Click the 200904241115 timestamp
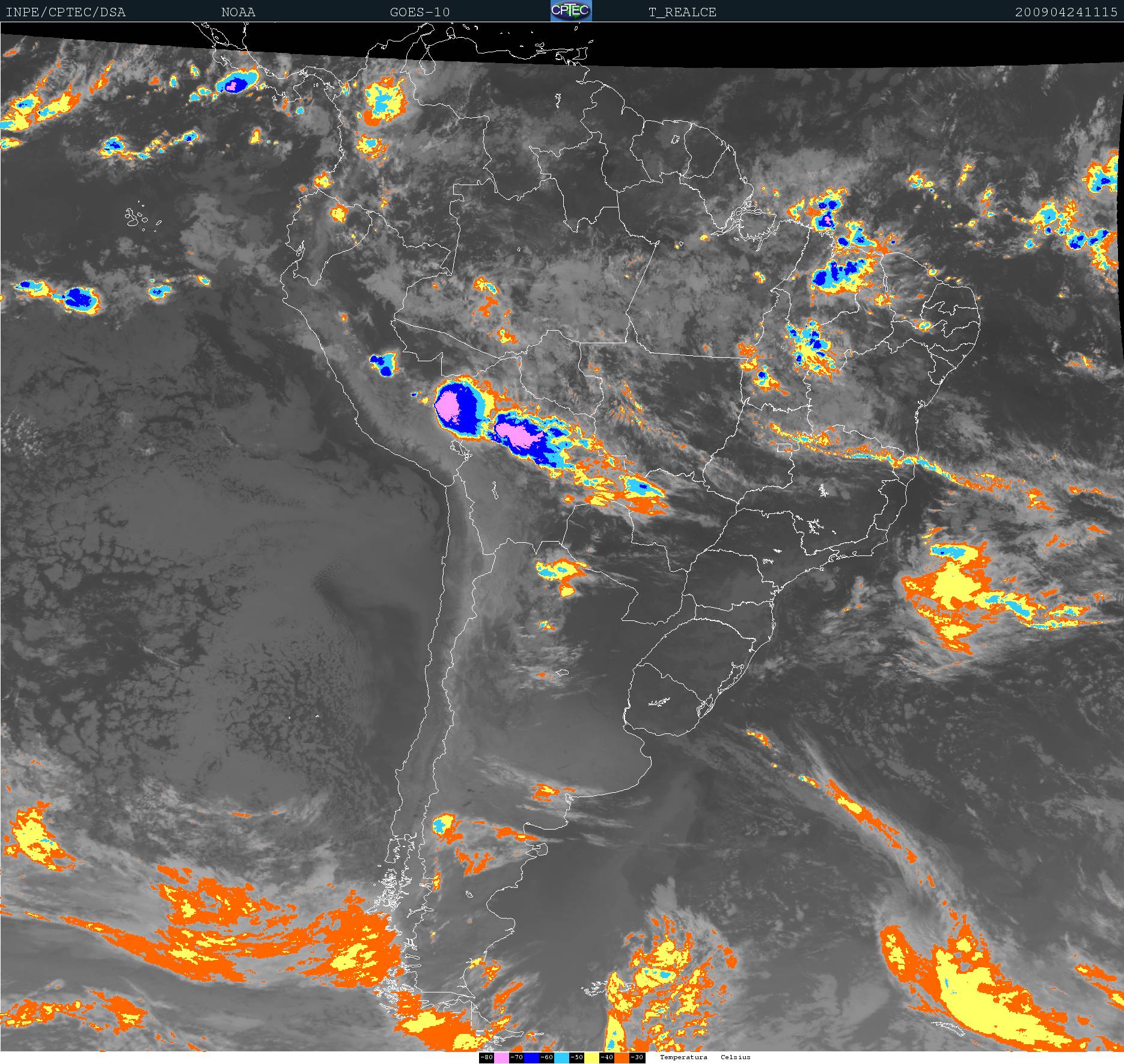 (x=1066, y=12)
